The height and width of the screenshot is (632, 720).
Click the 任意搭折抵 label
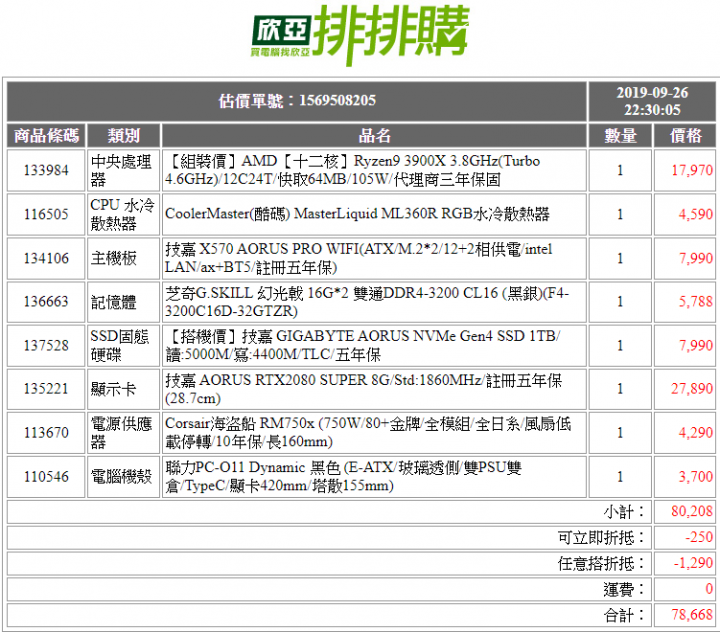(x=602, y=564)
